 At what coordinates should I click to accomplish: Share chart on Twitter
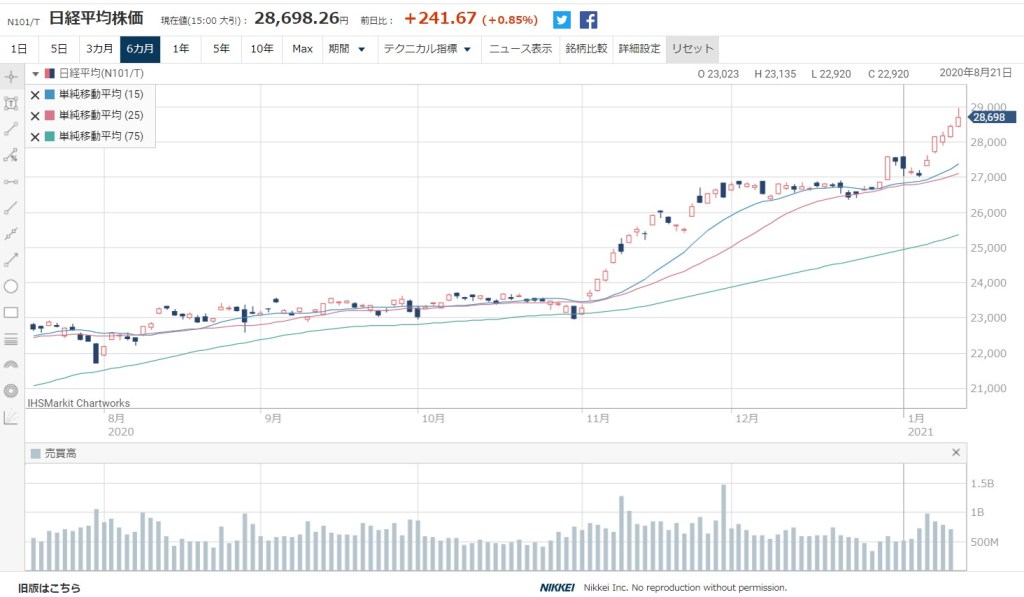pos(562,20)
